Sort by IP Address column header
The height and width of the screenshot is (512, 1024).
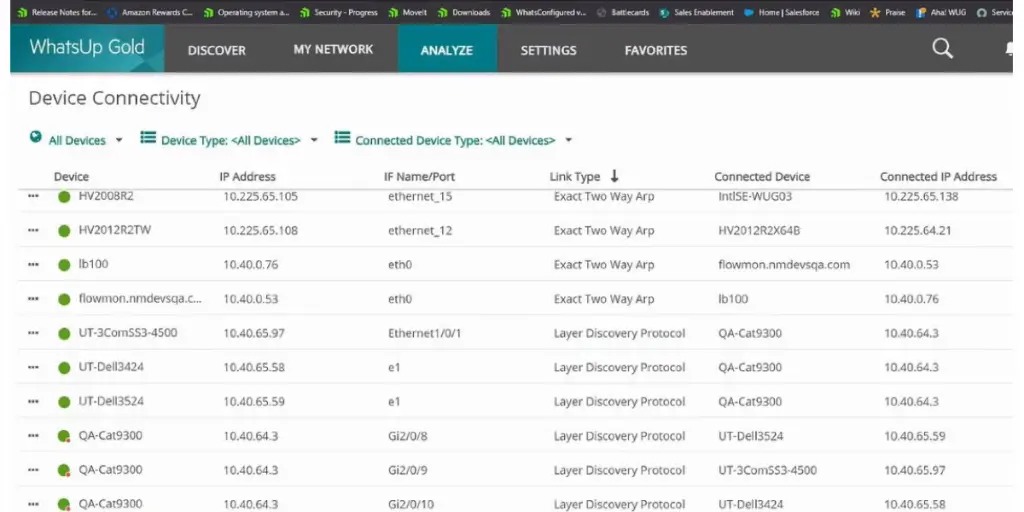[248, 176]
